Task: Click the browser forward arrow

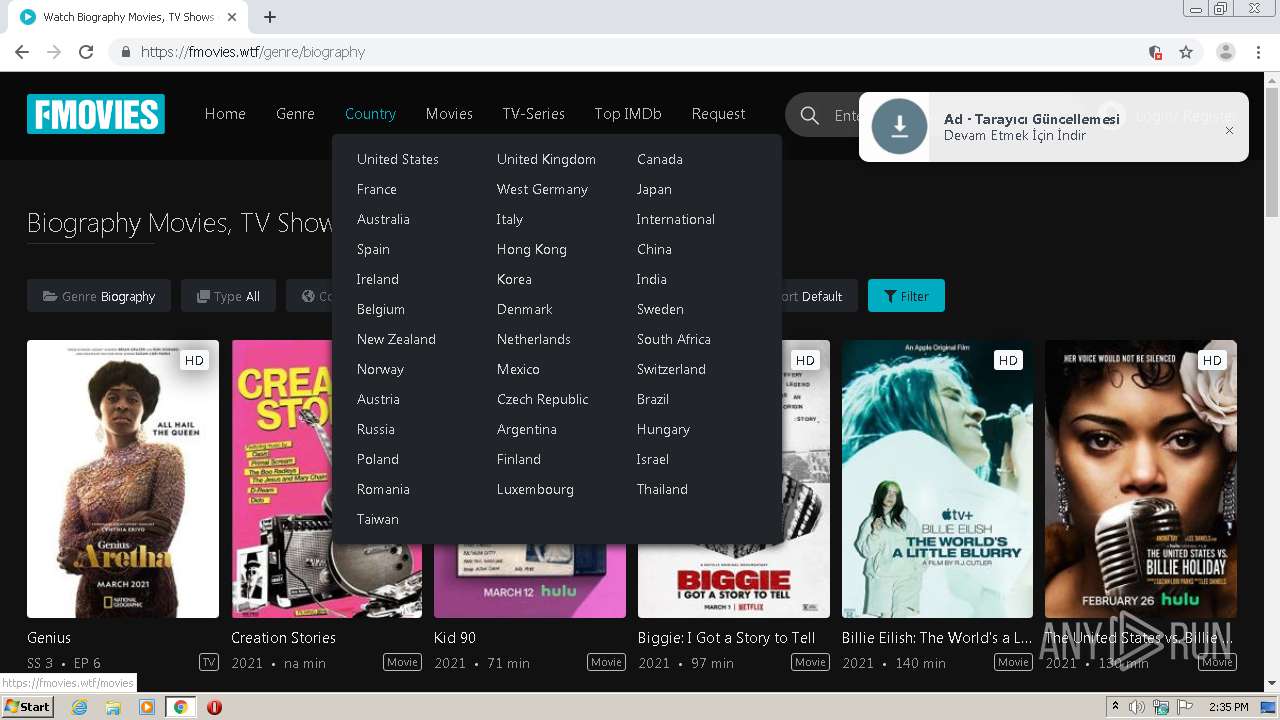Action: click(54, 52)
